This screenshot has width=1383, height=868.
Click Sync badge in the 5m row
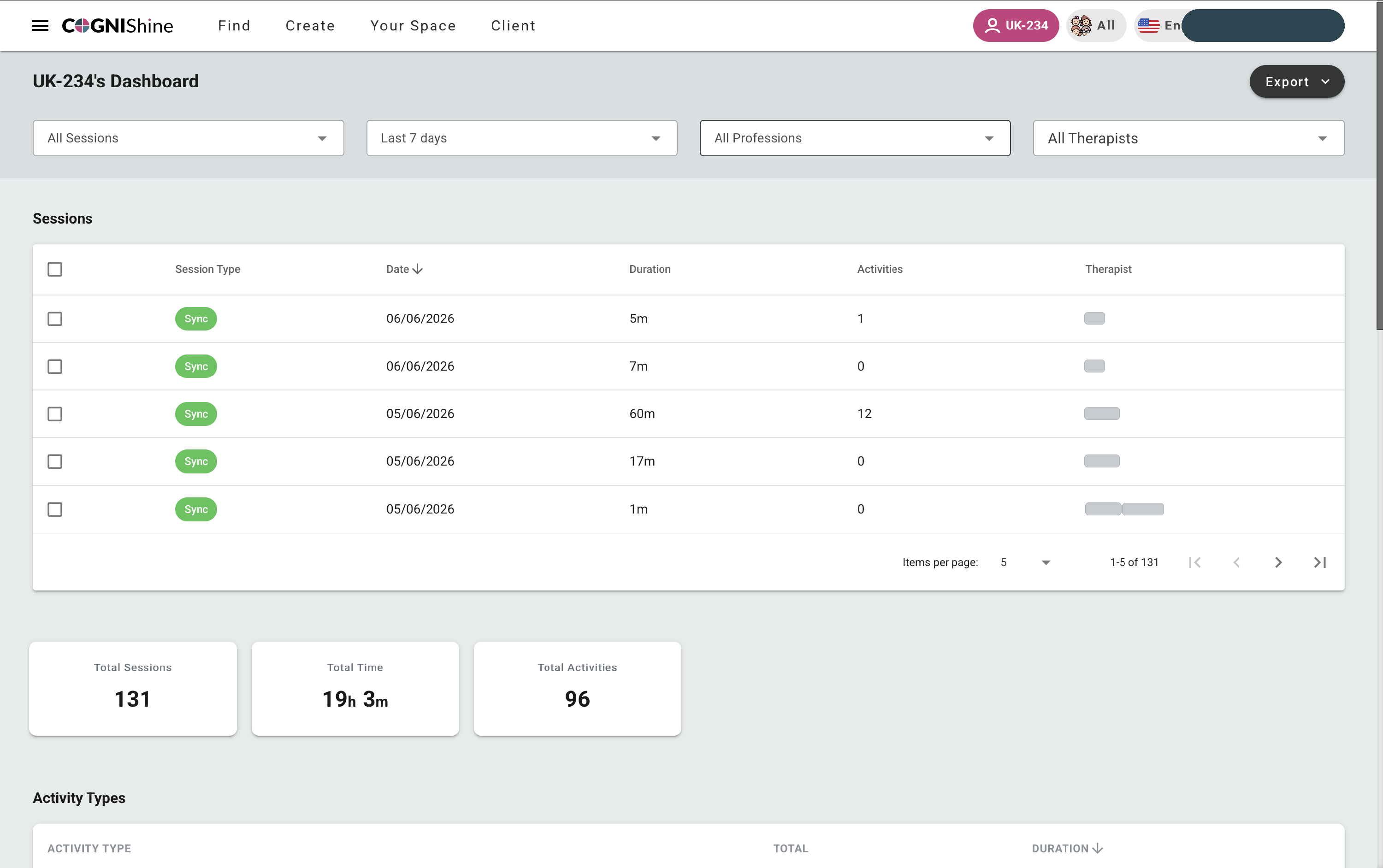click(x=196, y=319)
